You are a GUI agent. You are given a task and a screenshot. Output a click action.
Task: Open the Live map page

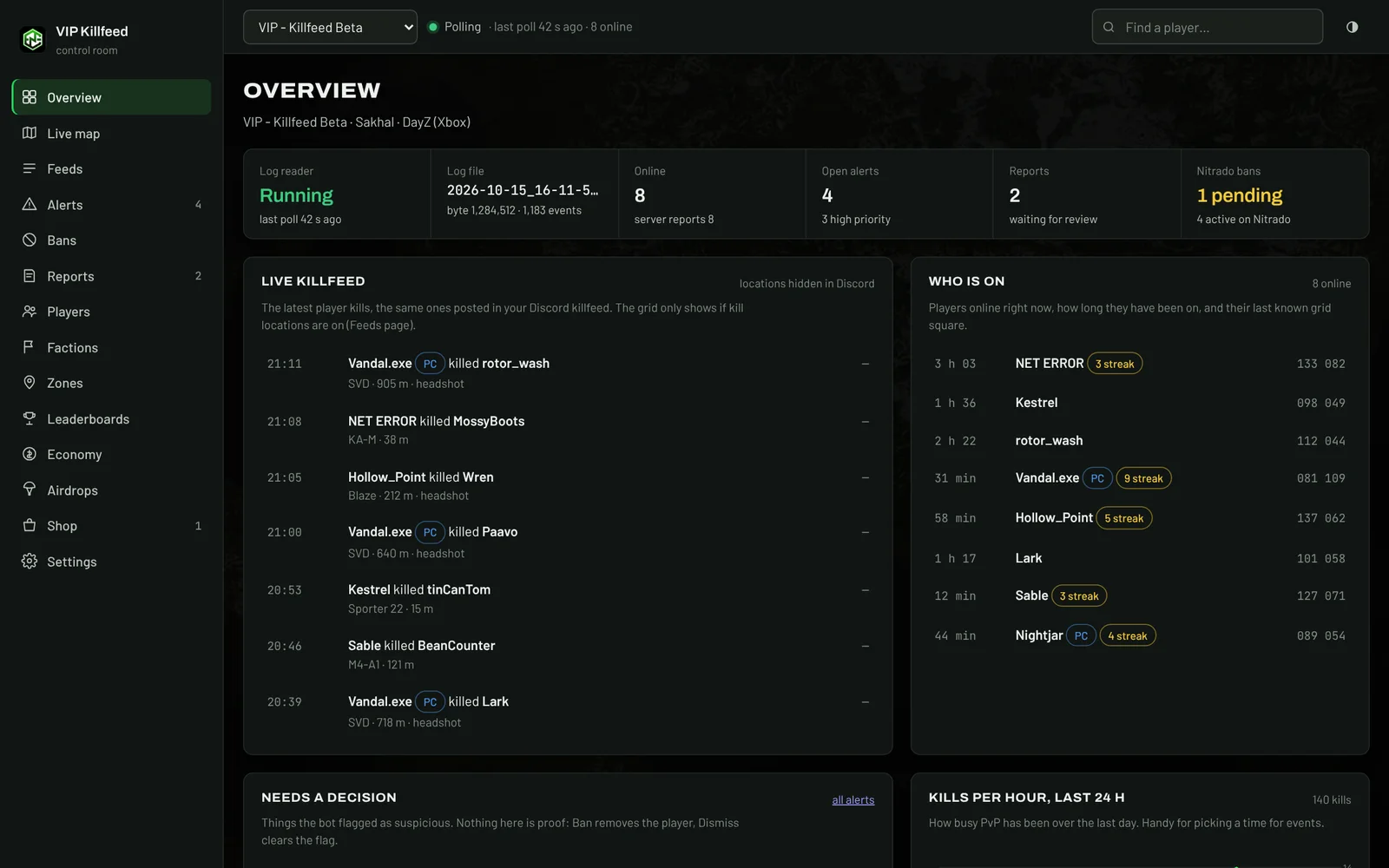[x=111, y=133]
